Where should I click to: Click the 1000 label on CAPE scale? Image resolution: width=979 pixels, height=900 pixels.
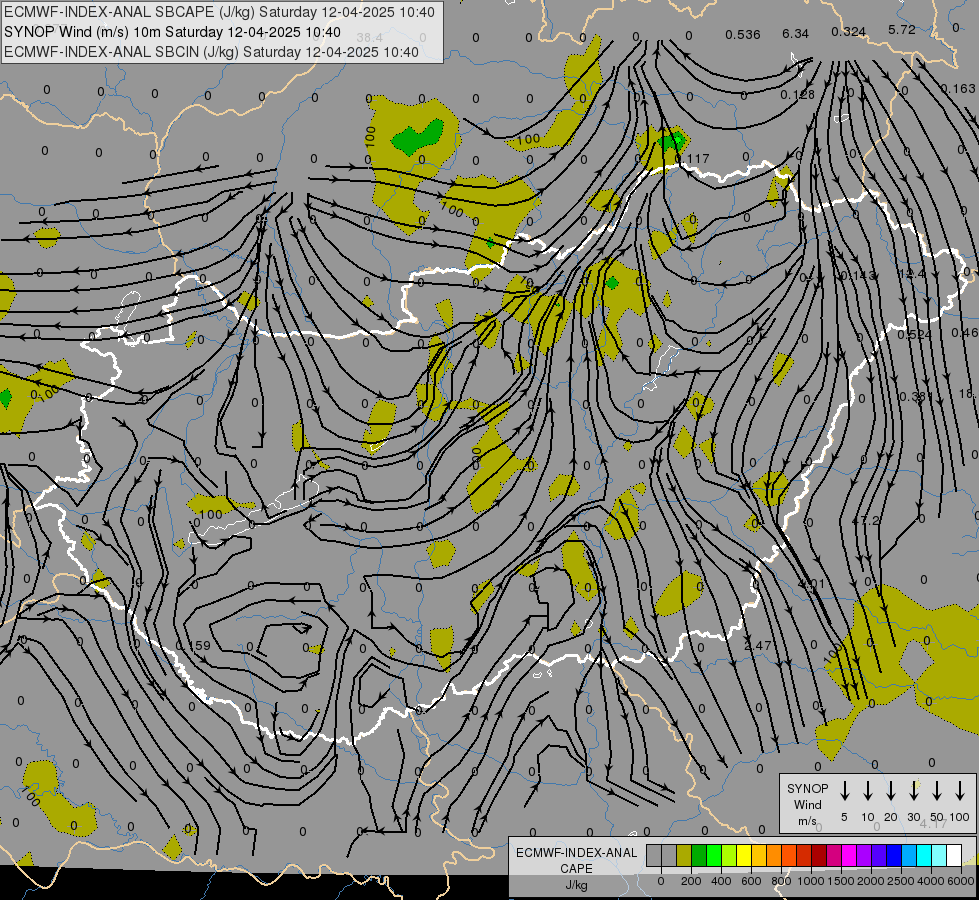click(x=811, y=881)
